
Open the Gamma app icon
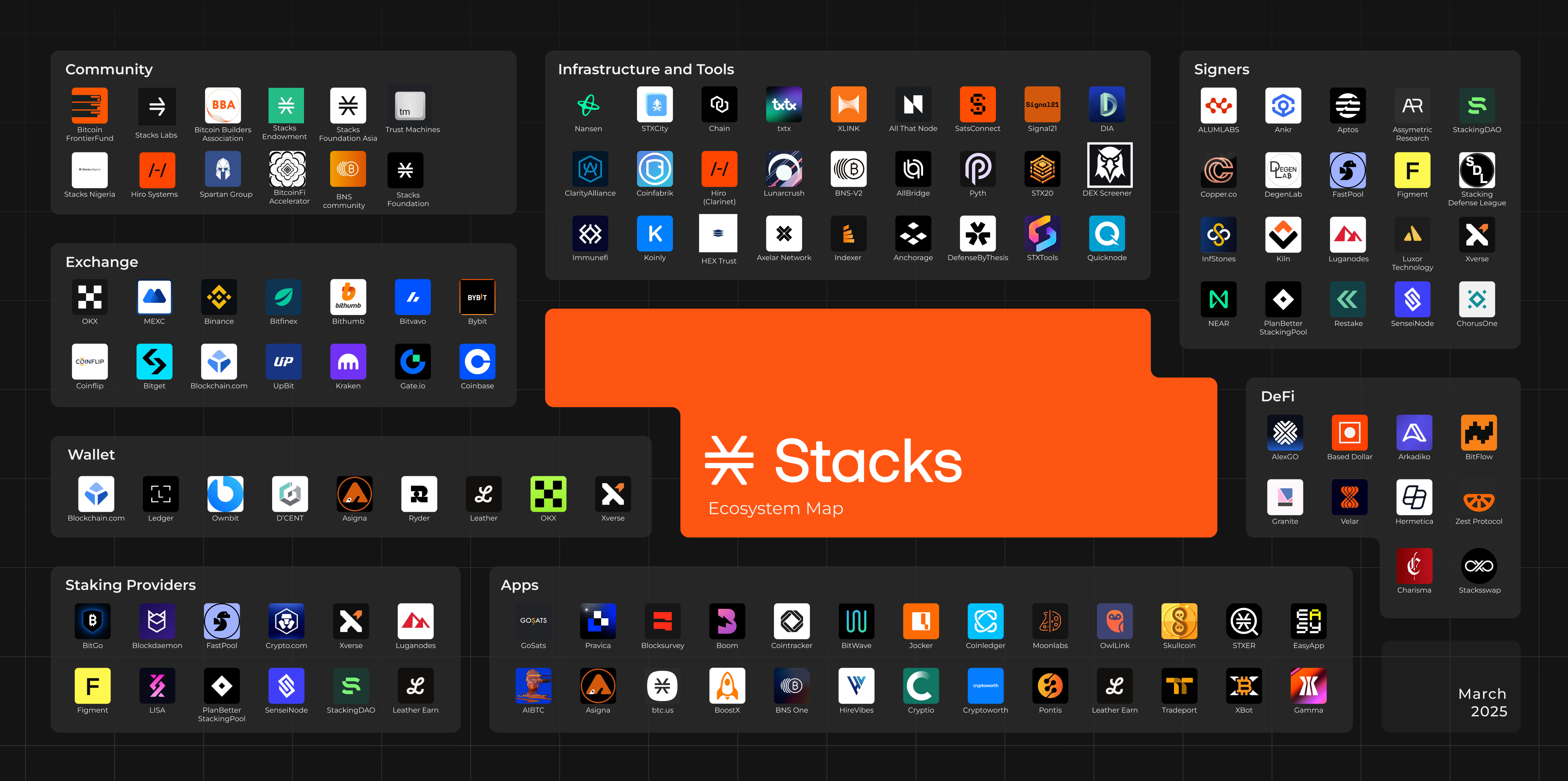[1308, 686]
